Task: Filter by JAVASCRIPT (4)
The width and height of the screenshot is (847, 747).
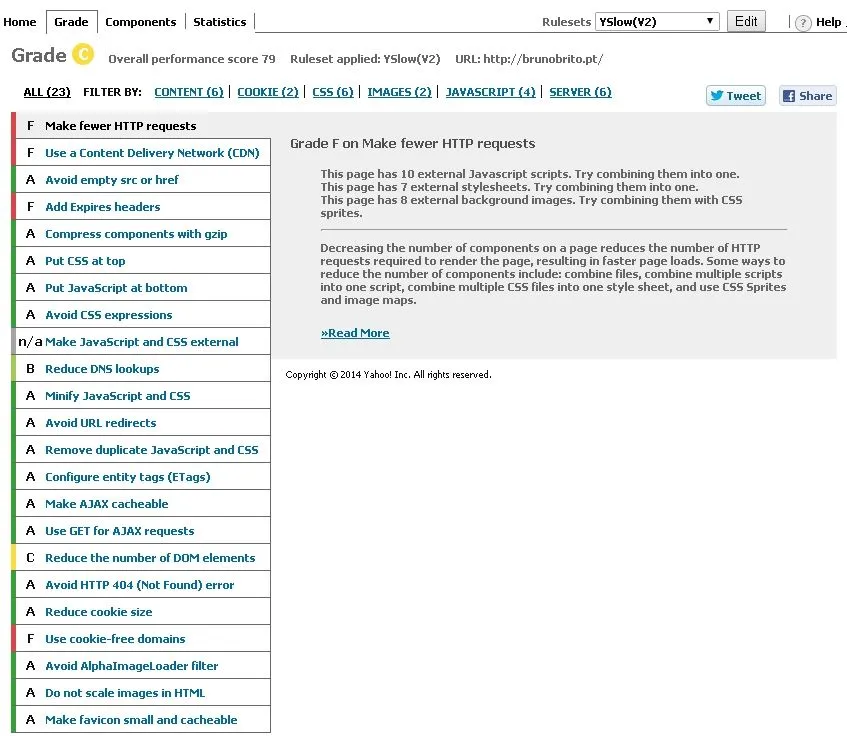Action: pos(490,92)
